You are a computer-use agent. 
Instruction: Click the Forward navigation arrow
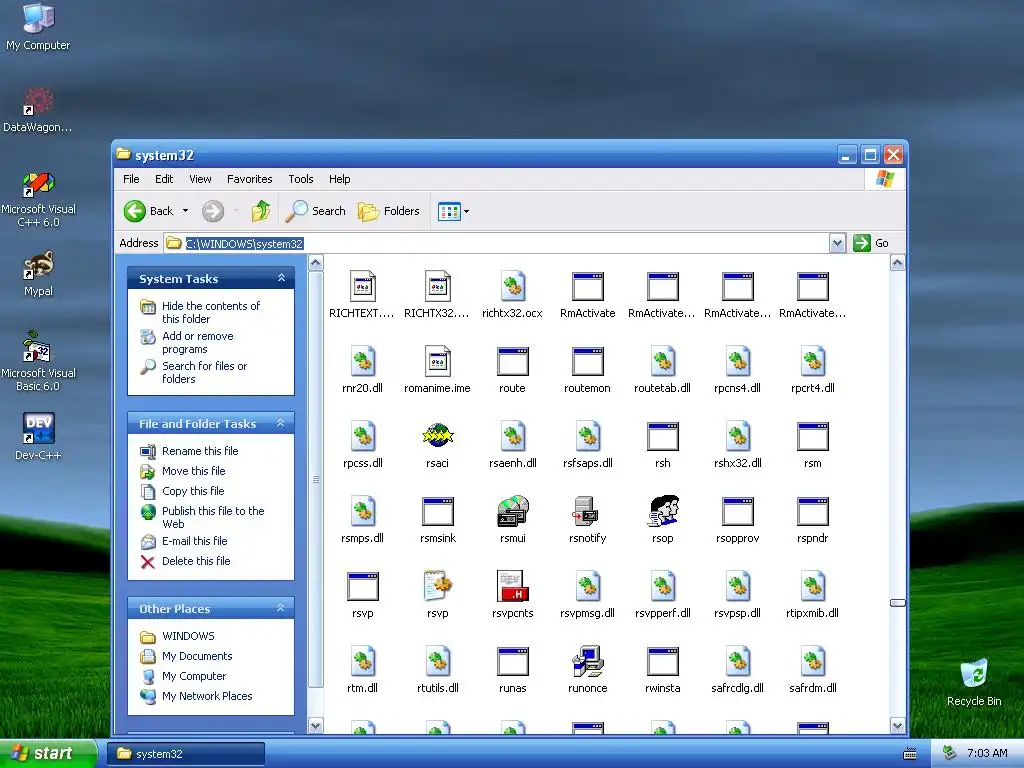pos(213,211)
